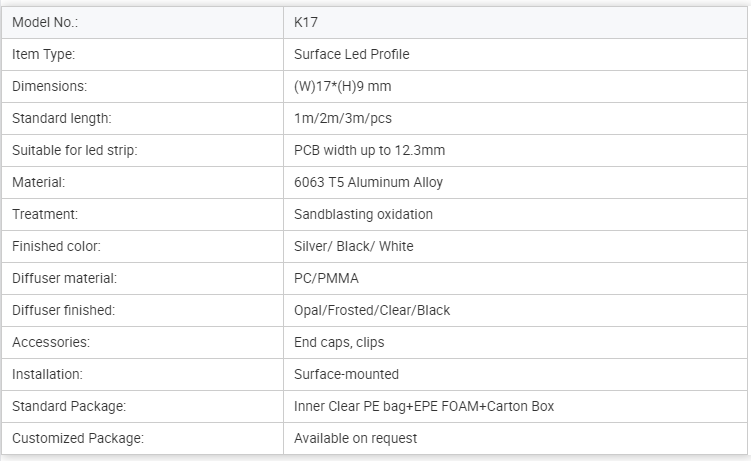Click the Surface Led Profile text
Image resolution: width=751 pixels, height=461 pixels.
(x=352, y=55)
